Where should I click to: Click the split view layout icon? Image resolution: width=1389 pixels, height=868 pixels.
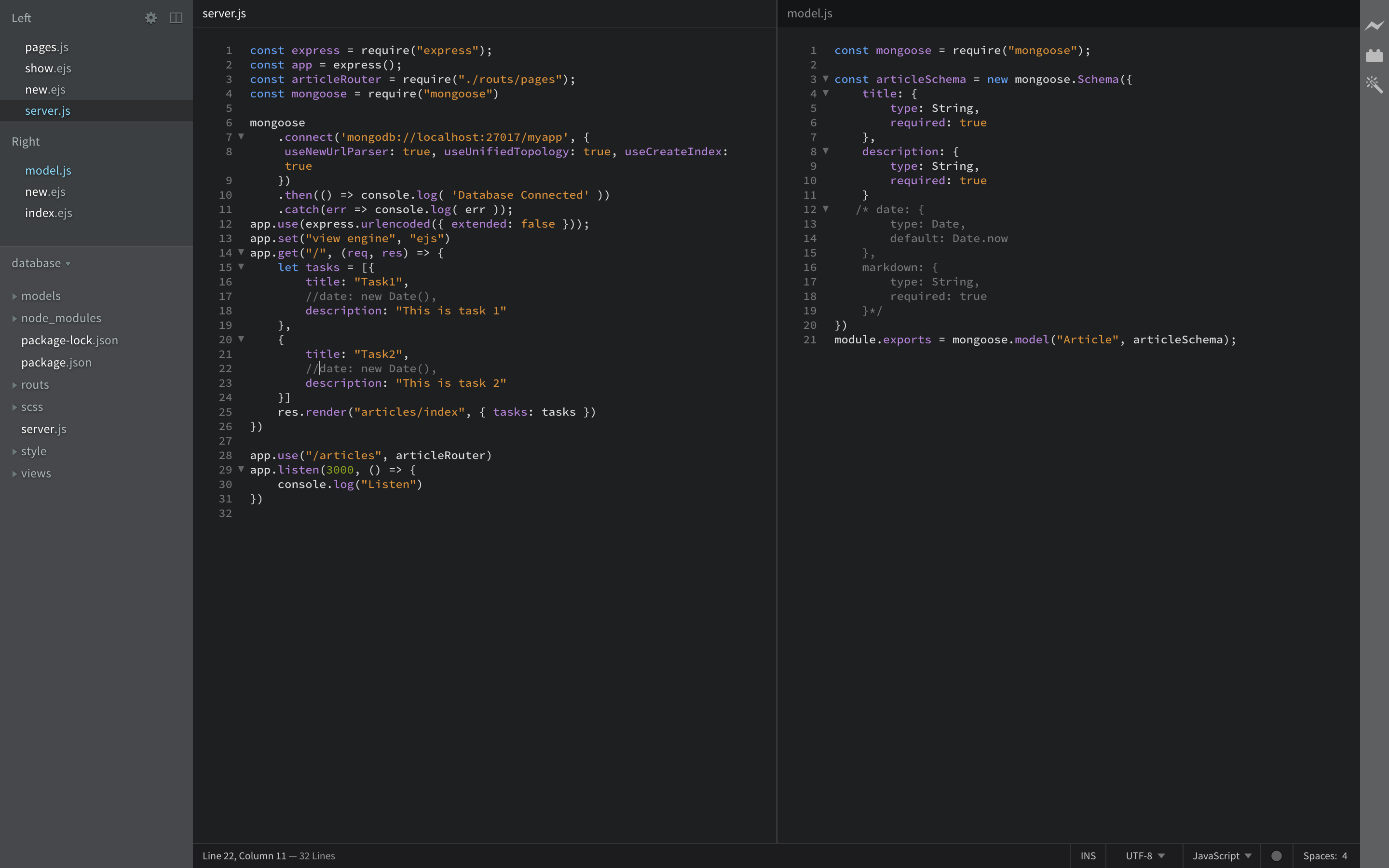[176, 18]
